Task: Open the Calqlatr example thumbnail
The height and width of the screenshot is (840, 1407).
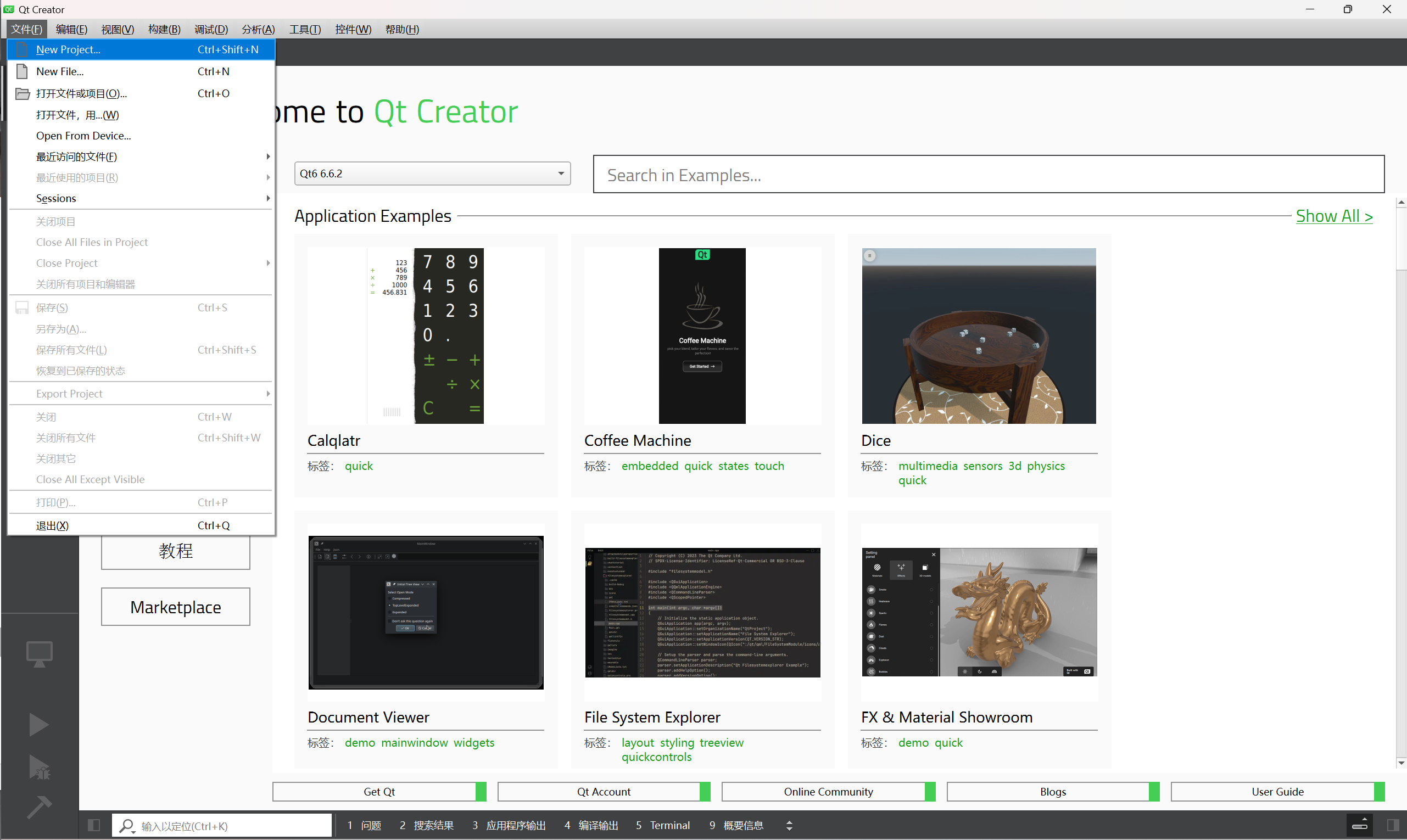Action: pyautogui.click(x=426, y=335)
